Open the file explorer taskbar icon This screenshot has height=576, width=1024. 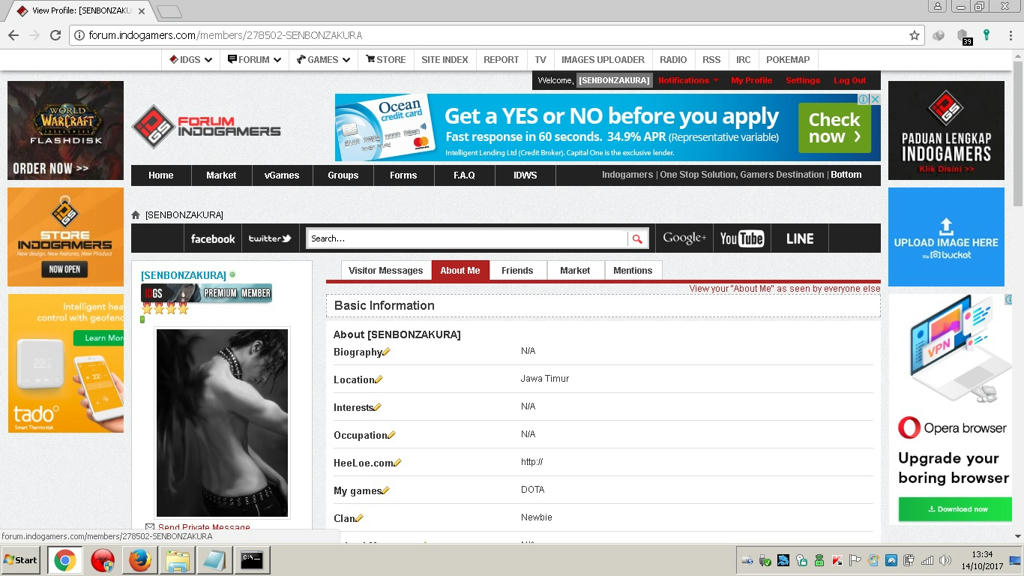coord(177,560)
